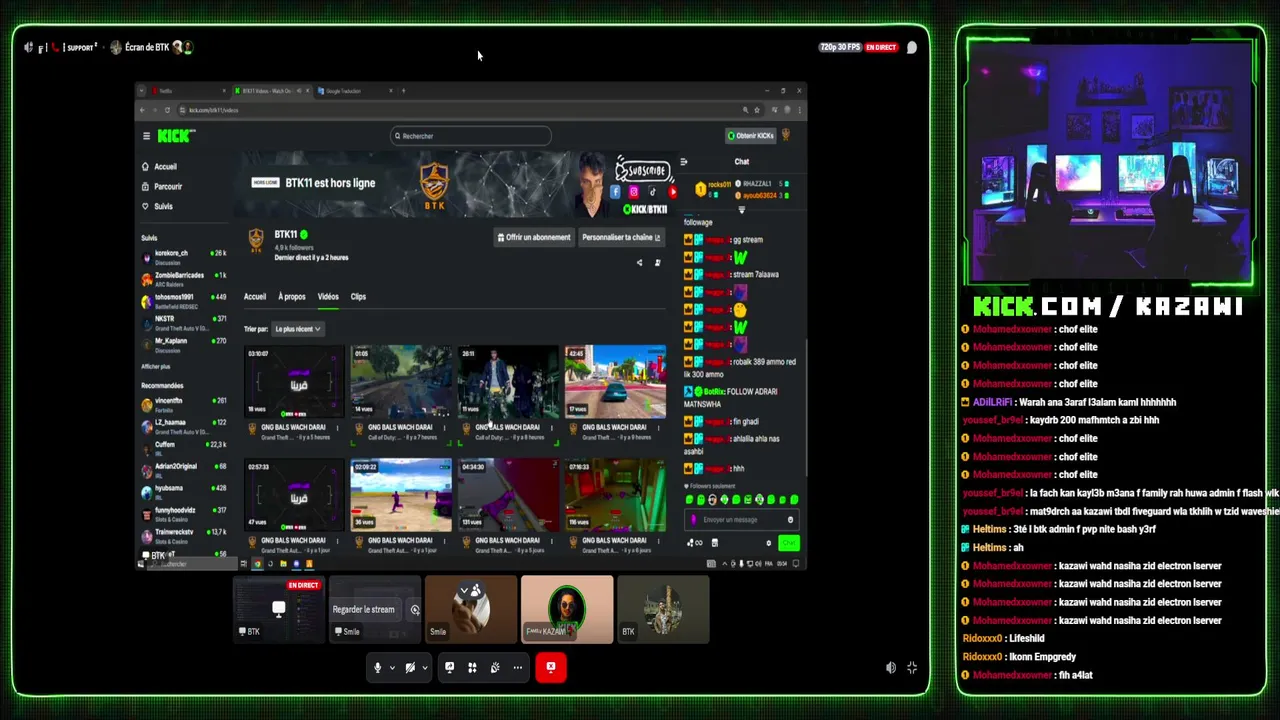The width and height of the screenshot is (1280, 720).
Task: Select the KAZAWI participant tile
Action: [567, 608]
